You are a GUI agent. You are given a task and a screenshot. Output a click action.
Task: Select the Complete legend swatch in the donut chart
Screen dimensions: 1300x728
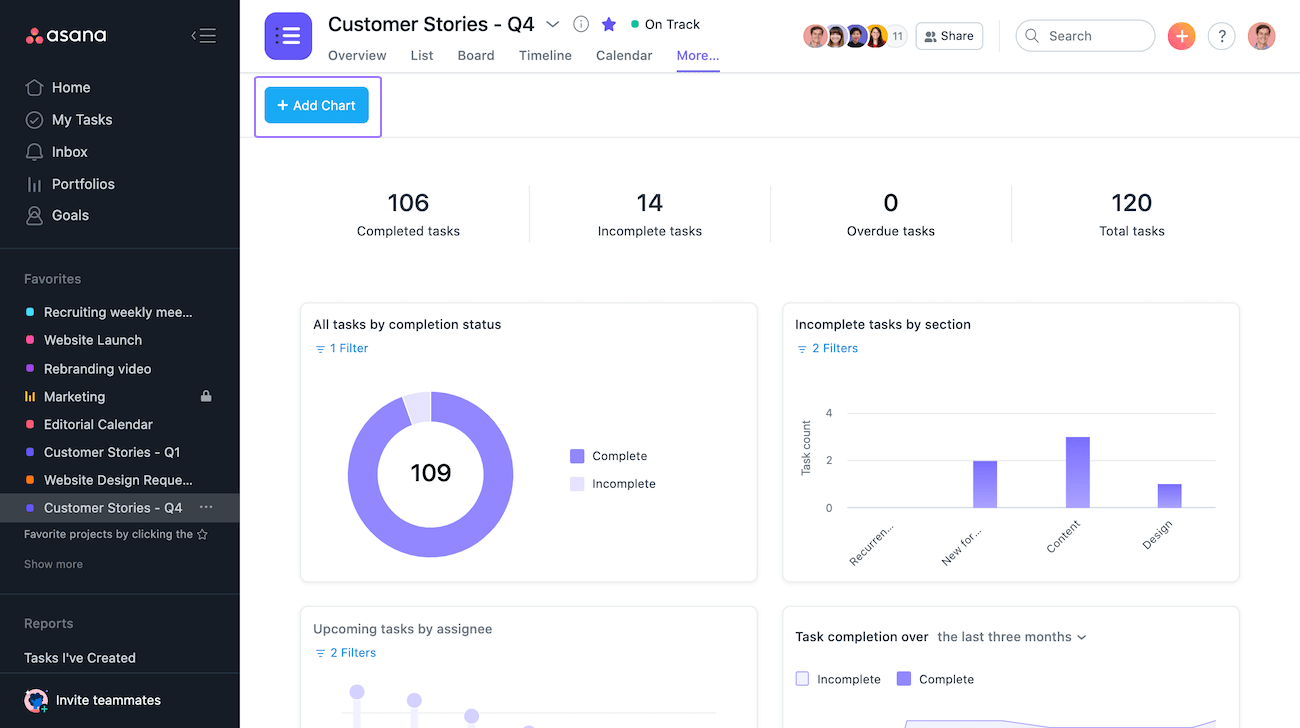point(577,455)
